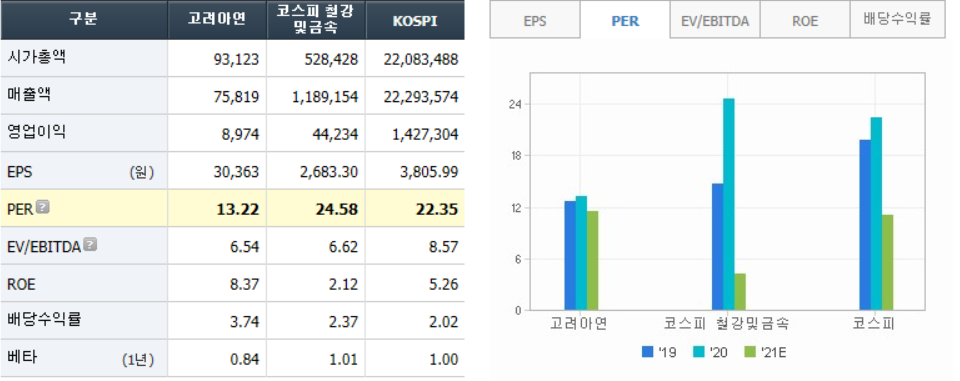The height and width of the screenshot is (381, 960).
Task: Switch to the EV/EBITDA chart tab
Action: 715,20
